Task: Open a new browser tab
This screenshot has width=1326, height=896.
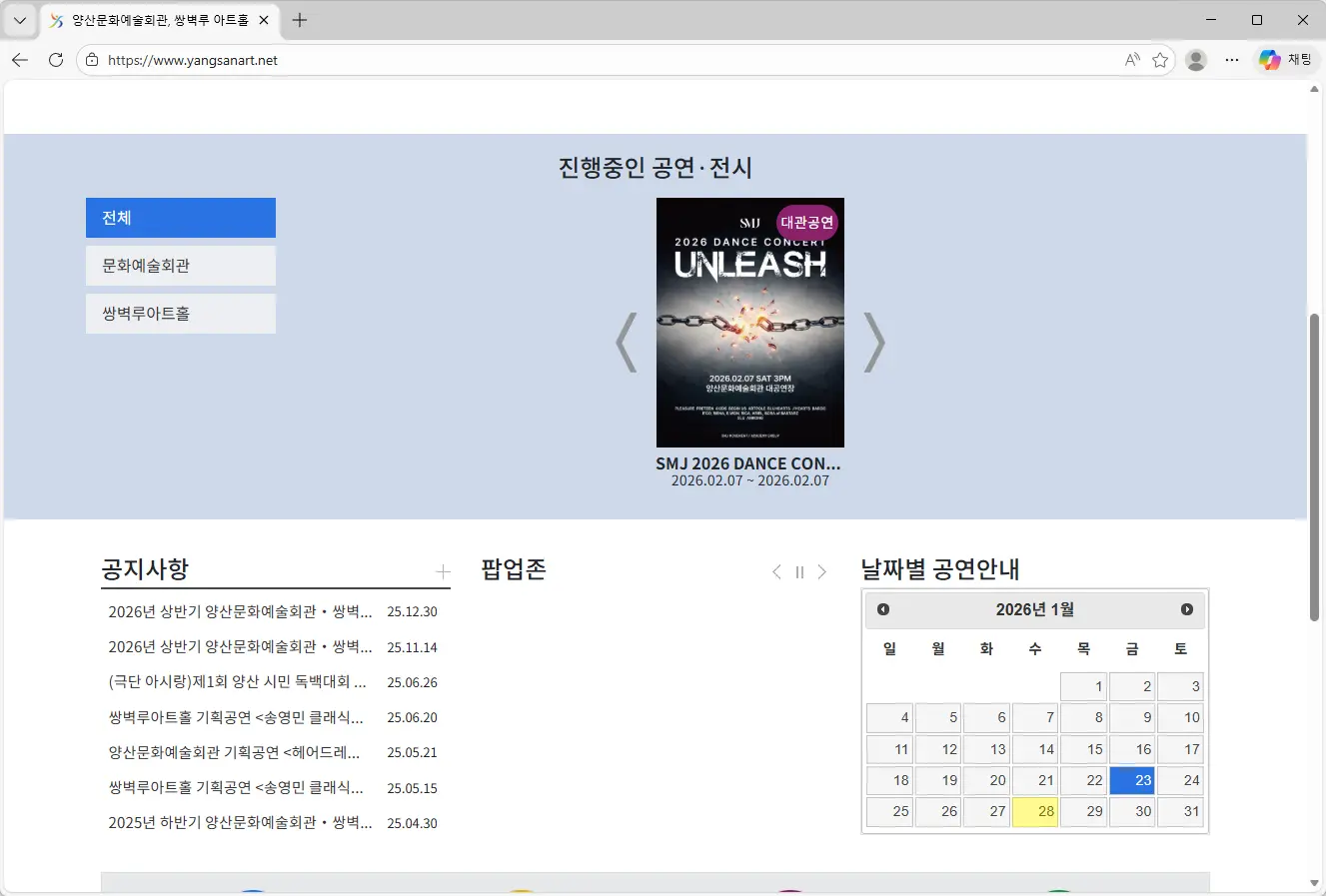Action: pos(300,20)
